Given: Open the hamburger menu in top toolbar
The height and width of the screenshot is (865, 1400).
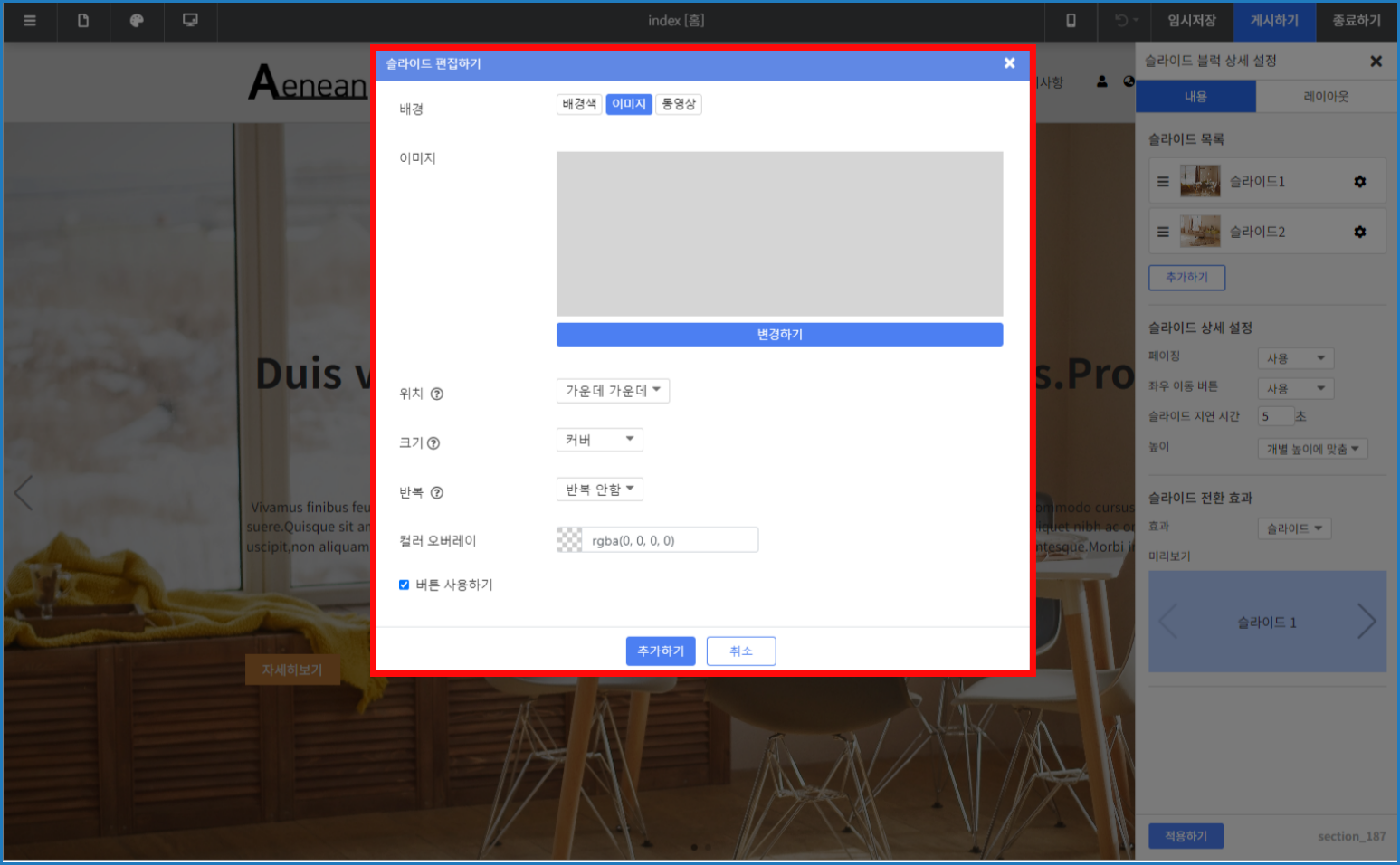Looking at the screenshot, I should click(x=30, y=21).
